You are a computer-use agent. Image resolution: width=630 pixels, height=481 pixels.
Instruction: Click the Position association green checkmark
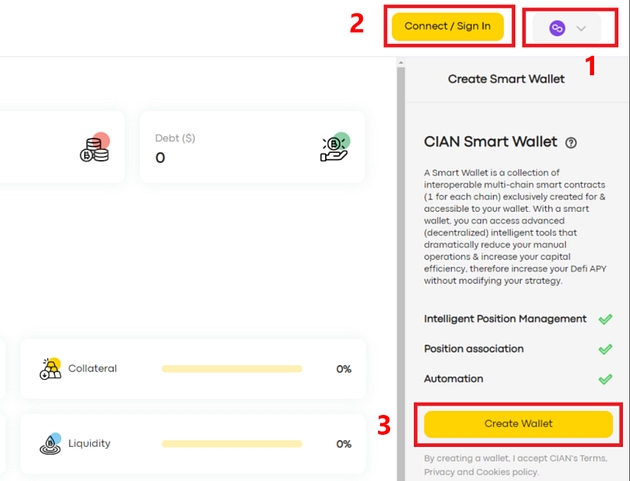604,349
